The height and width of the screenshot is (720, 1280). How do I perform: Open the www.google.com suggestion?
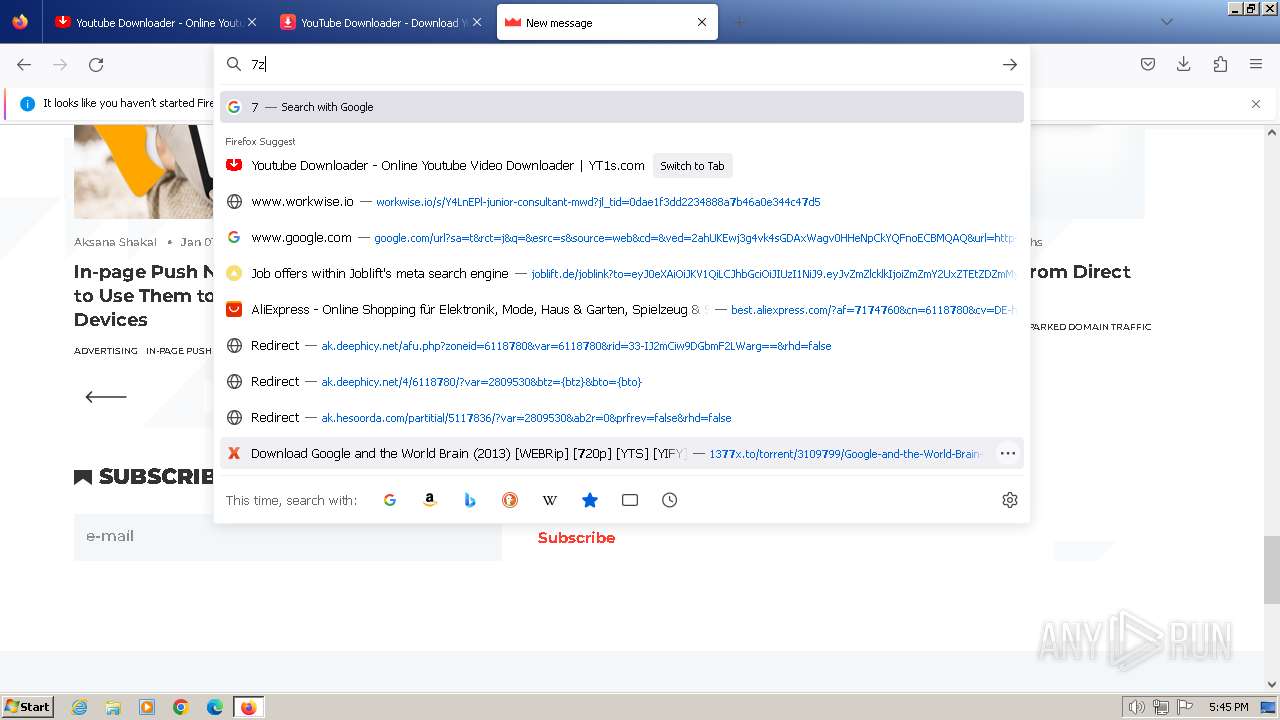(622, 238)
